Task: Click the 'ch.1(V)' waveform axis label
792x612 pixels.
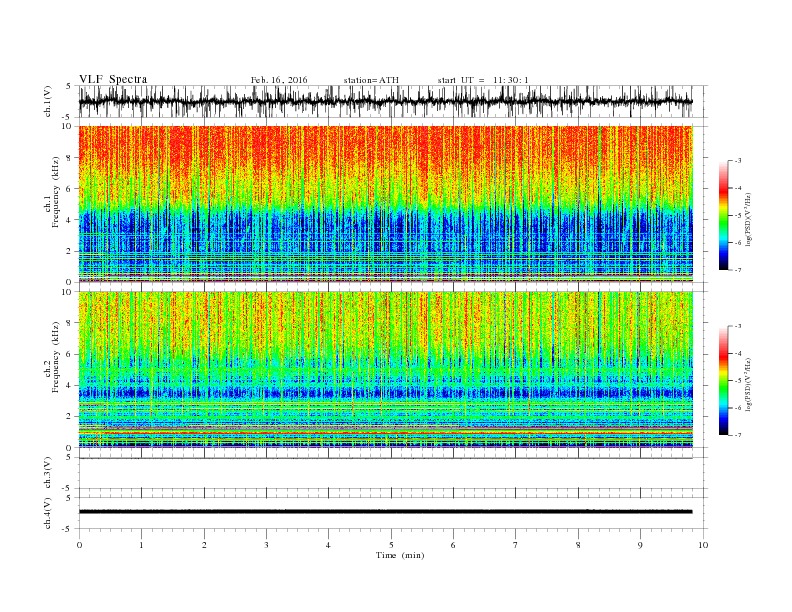Action: click(48, 101)
